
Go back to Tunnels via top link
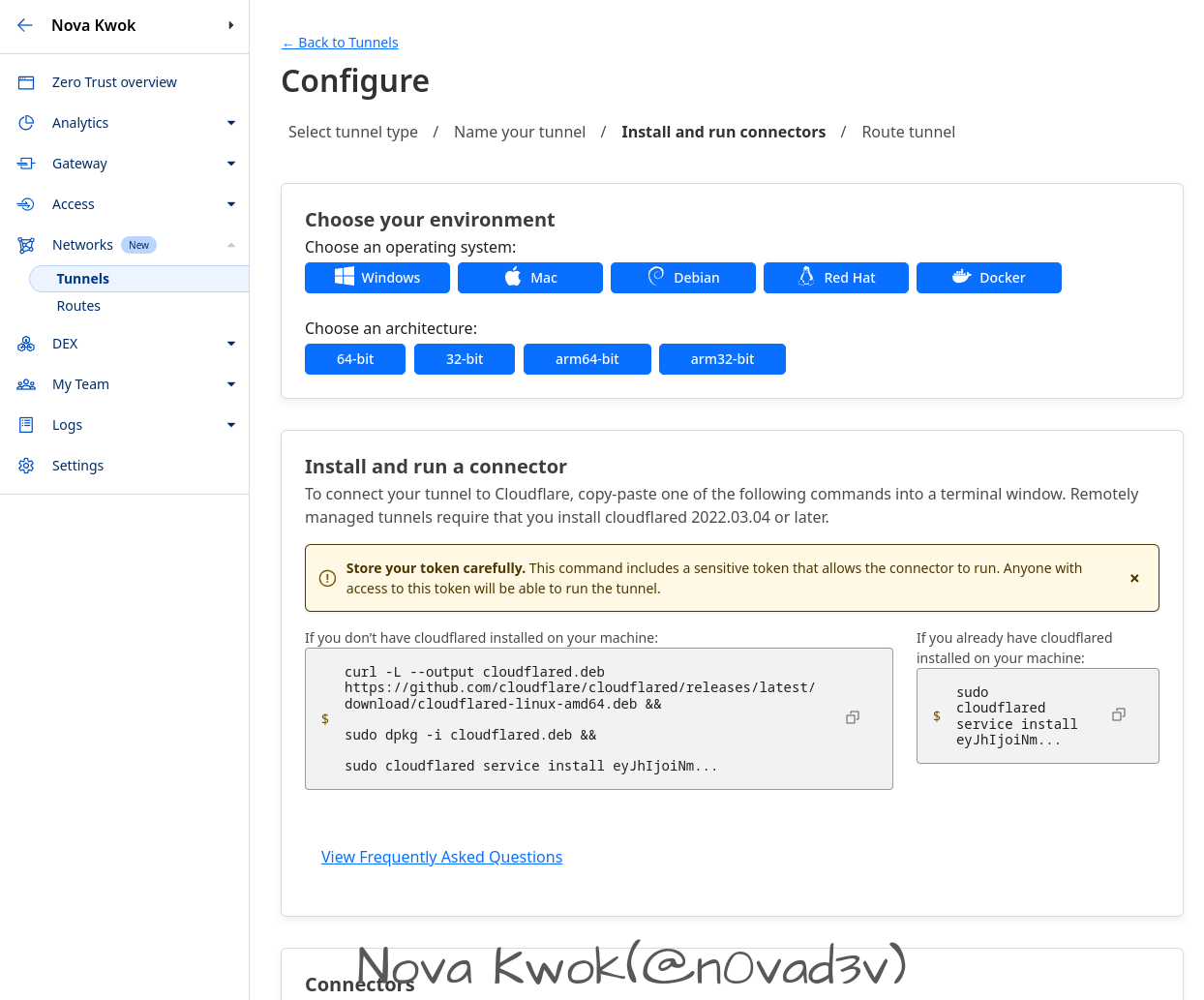point(340,43)
